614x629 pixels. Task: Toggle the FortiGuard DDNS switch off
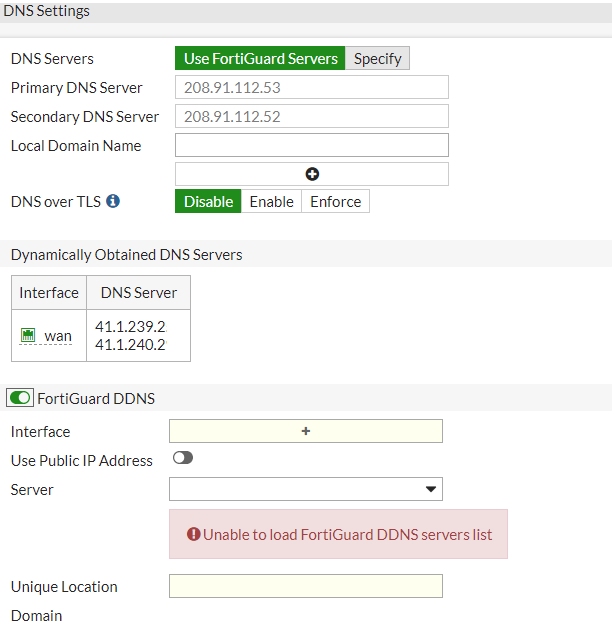pos(19,398)
